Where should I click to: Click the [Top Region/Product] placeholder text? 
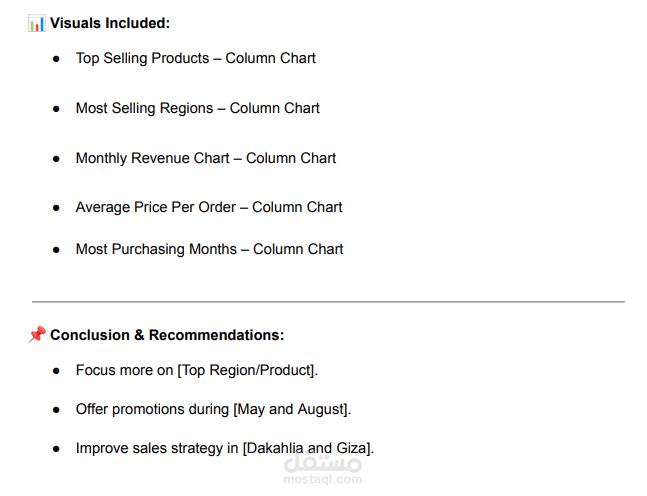(x=246, y=370)
